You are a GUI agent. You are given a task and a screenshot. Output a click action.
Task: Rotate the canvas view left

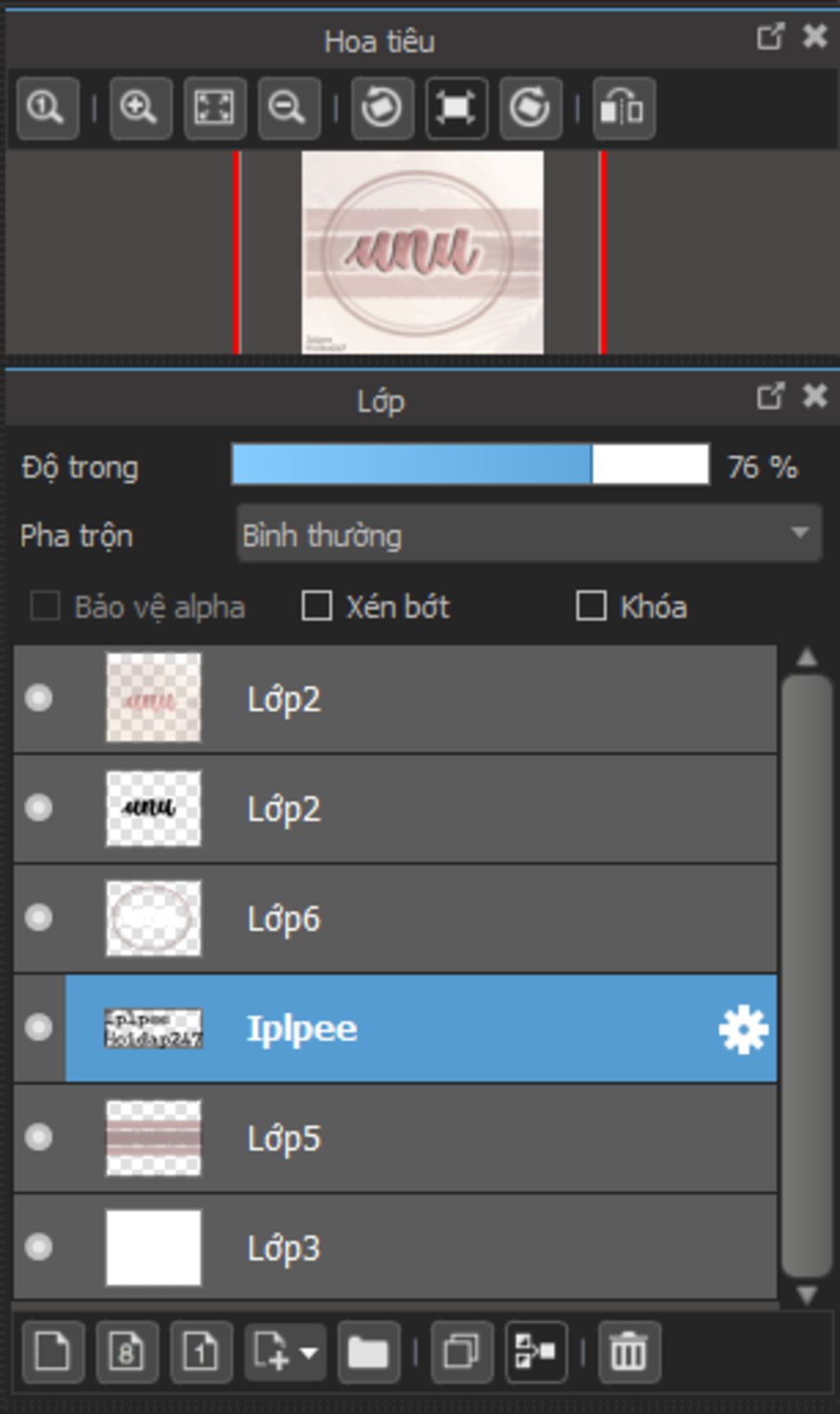pyautogui.click(x=381, y=108)
